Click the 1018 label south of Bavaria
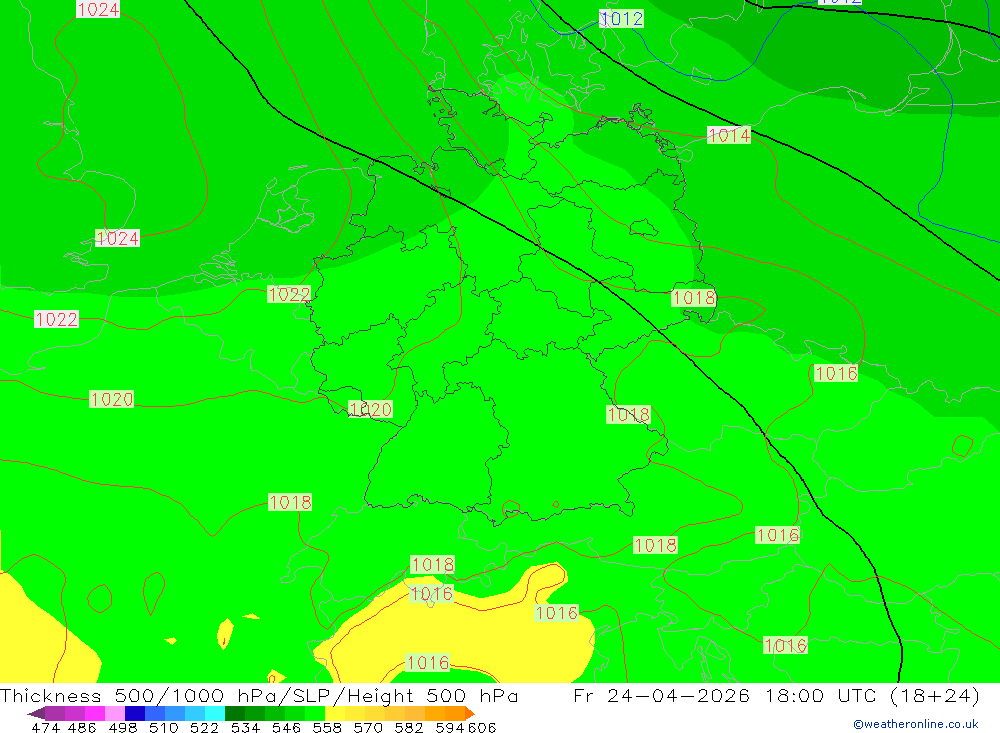This screenshot has height=733, width=1000. (656, 545)
